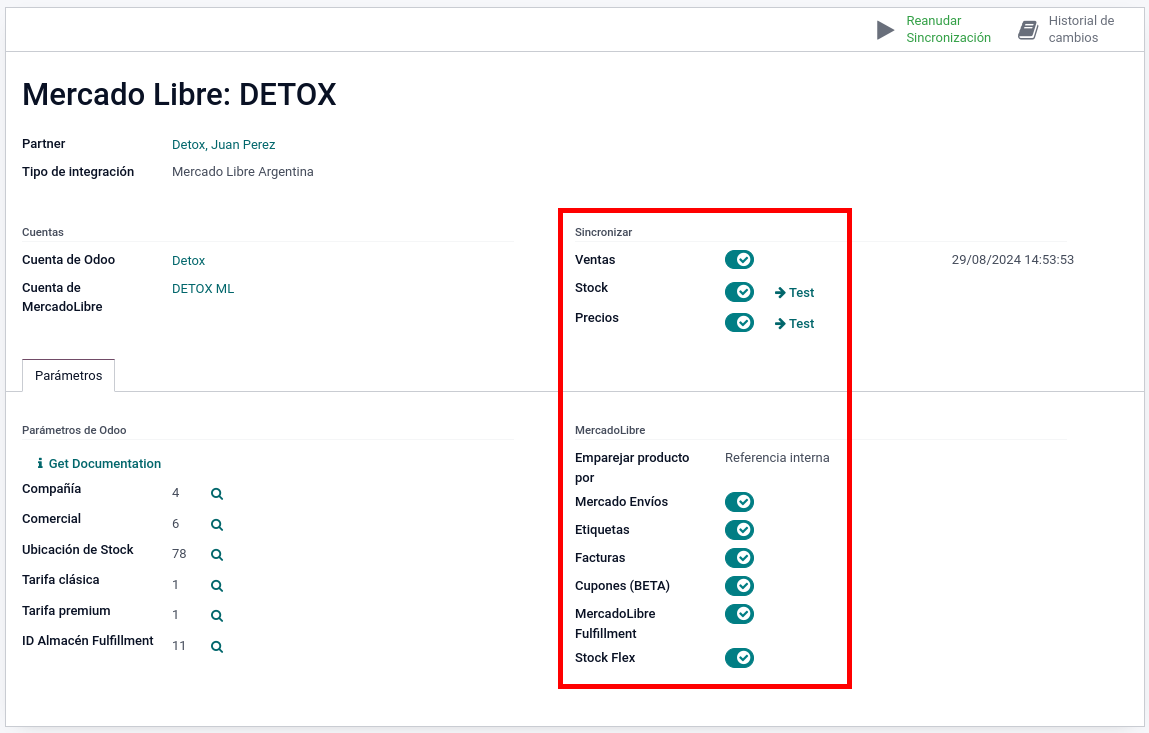Open the Cuenta de Odoo link Detox
The image size is (1149, 733).
pyautogui.click(x=188, y=260)
